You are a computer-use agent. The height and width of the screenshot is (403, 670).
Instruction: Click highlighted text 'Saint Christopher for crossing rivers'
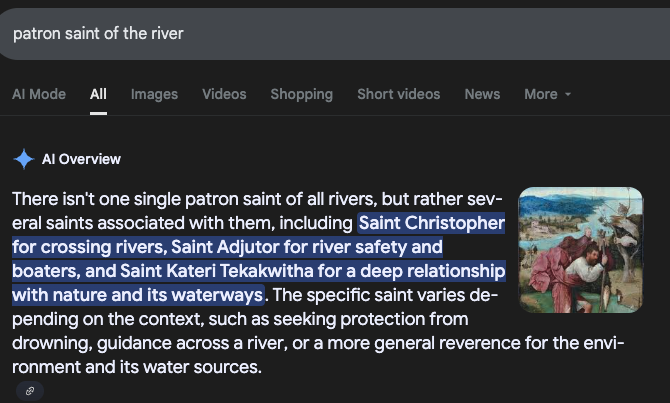pos(431,222)
